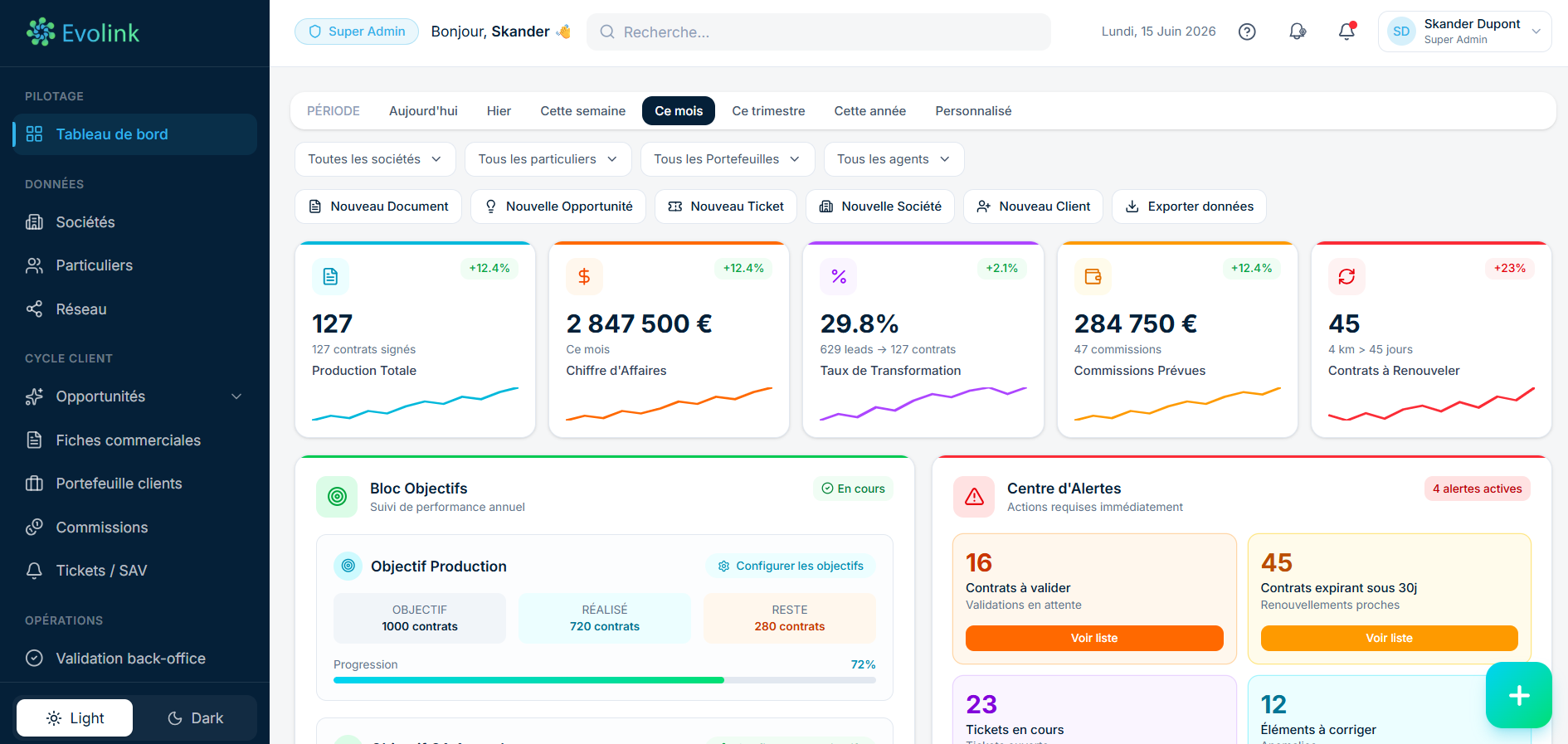Image resolution: width=1568 pixels, height=744 pixels.
Task: Click the +23% badge on Contrats à Renouveler
Action: pos(1510,268)
